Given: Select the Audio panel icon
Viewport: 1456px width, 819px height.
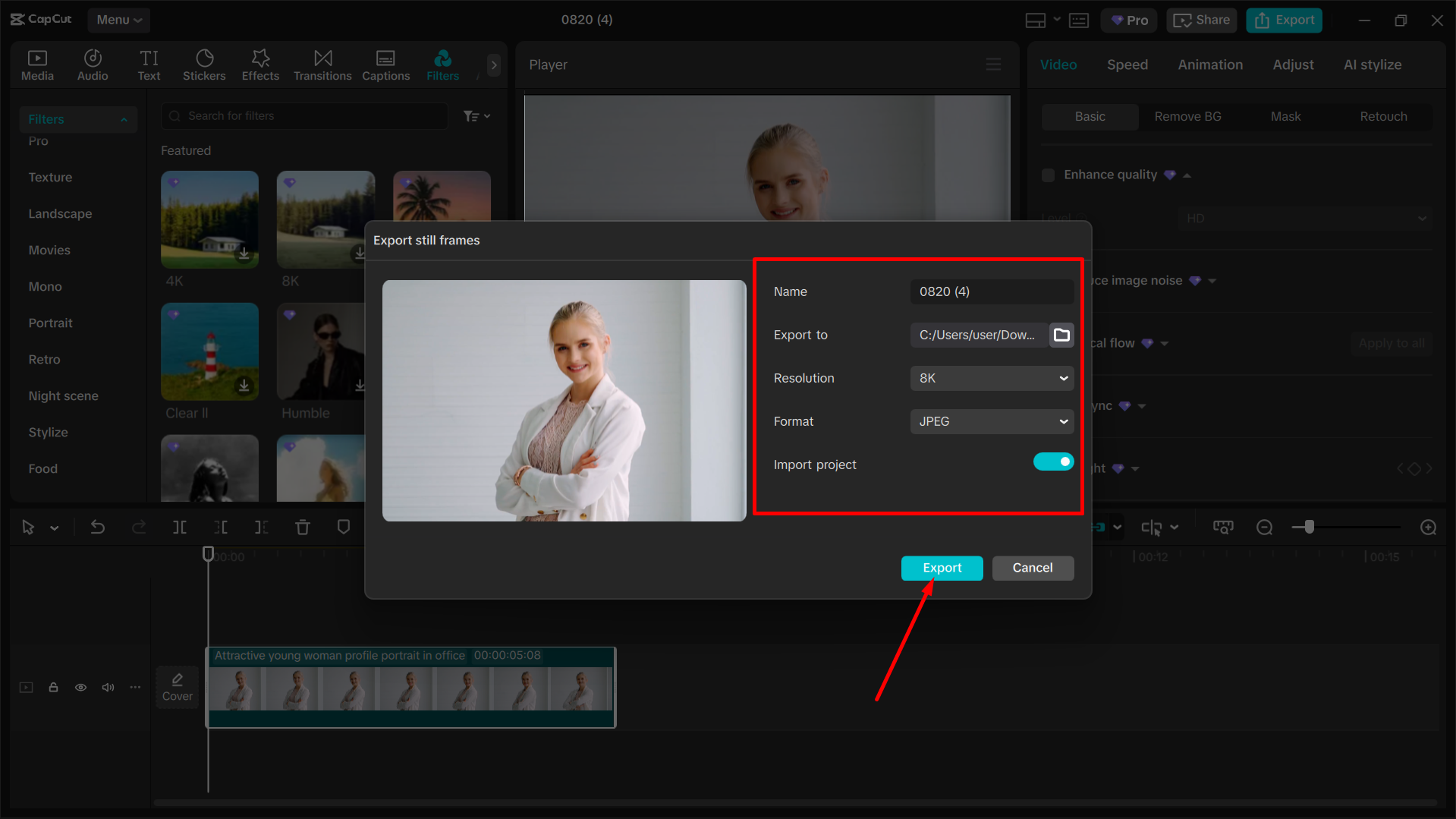Looking at the screenshot, I should [92, 64].
